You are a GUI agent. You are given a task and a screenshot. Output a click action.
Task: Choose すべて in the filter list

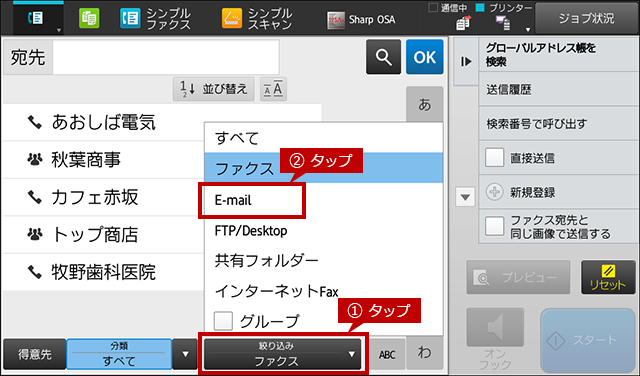click(323, 138)
